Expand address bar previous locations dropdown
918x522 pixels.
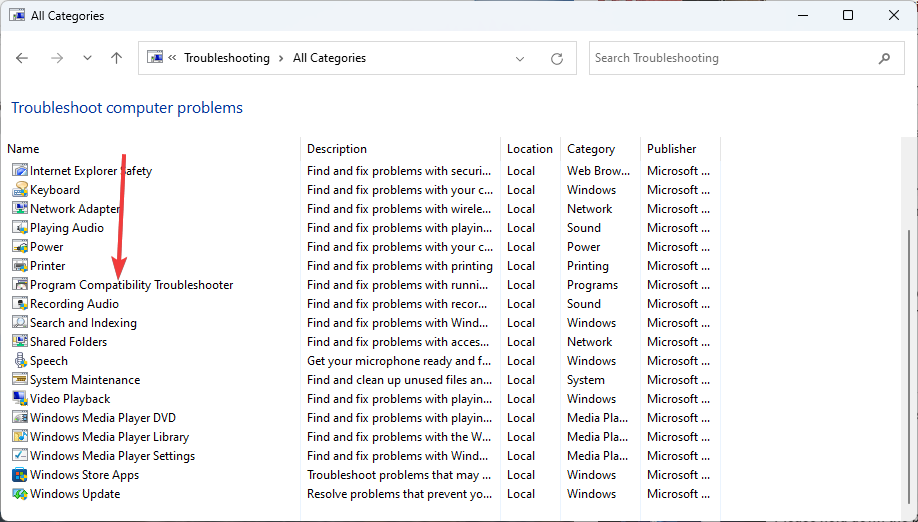click(x=520, y=59)
